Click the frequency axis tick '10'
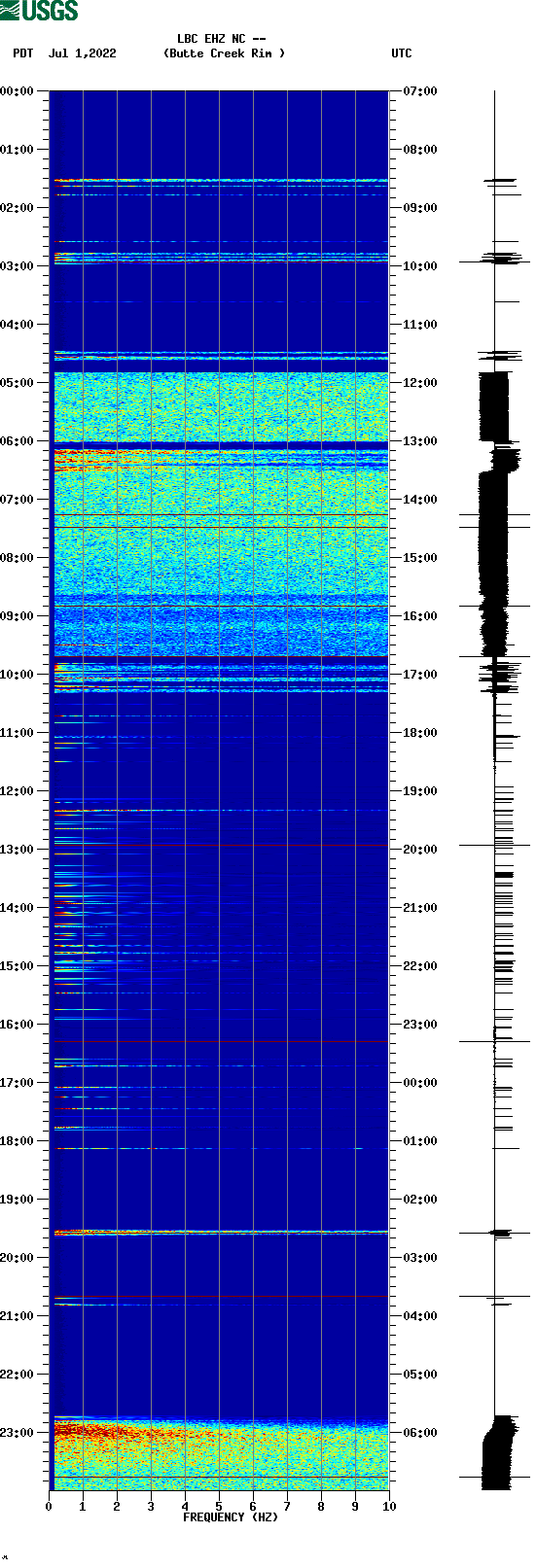Viewport: 537px width, 1568px height. 389,1507
